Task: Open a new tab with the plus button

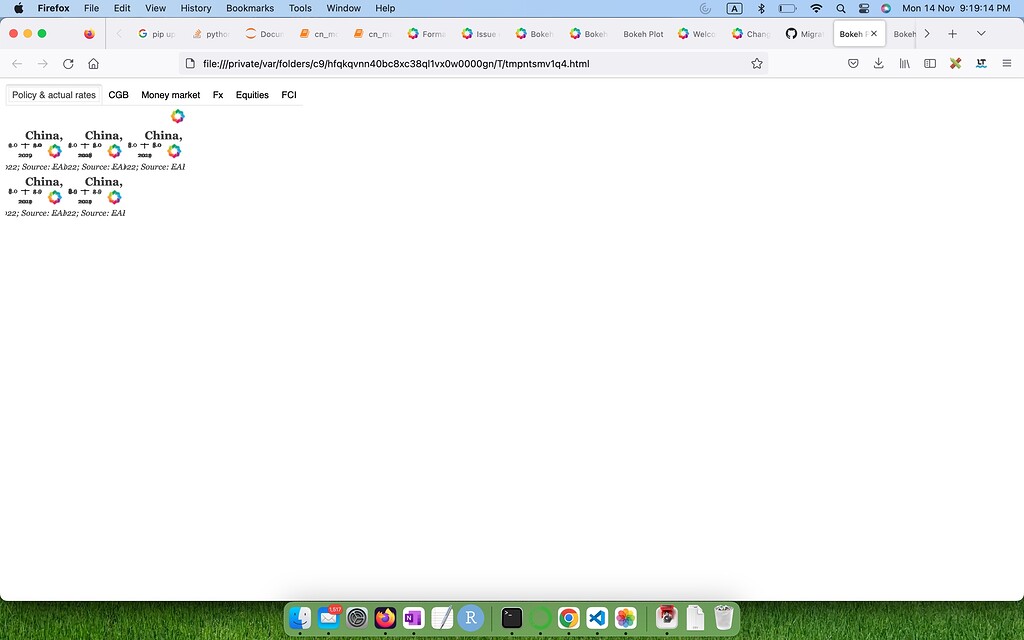Action: click(952, 33)
